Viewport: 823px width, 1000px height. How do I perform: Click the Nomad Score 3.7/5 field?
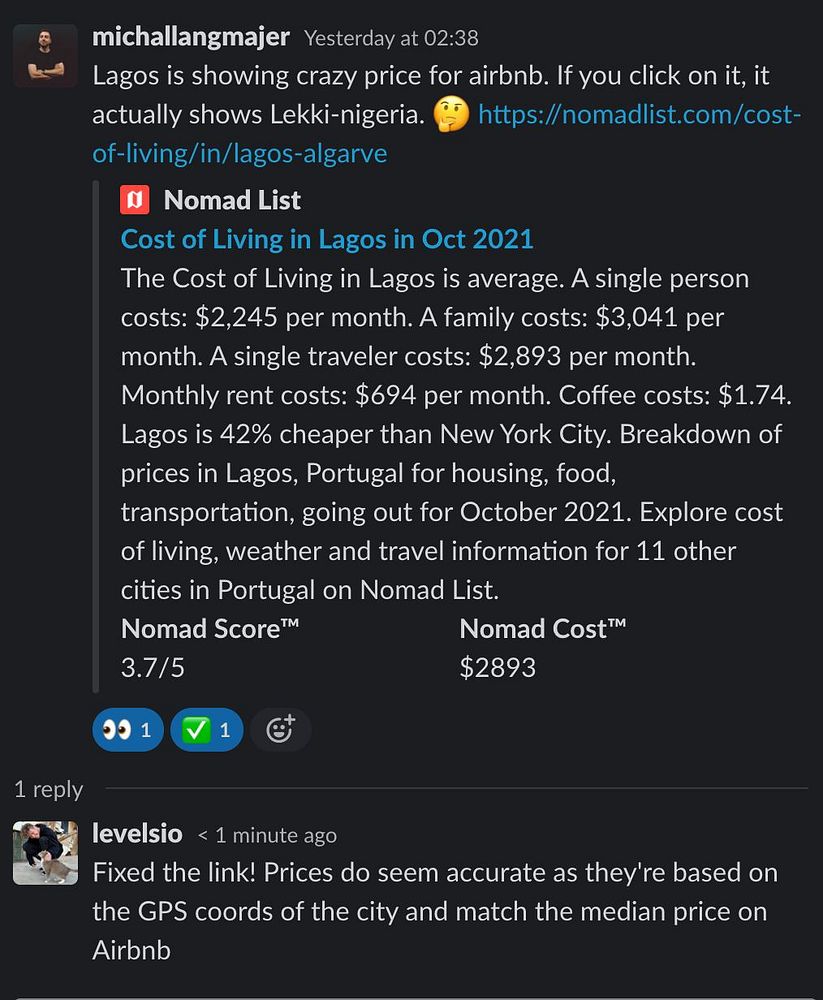pos(210,648)
